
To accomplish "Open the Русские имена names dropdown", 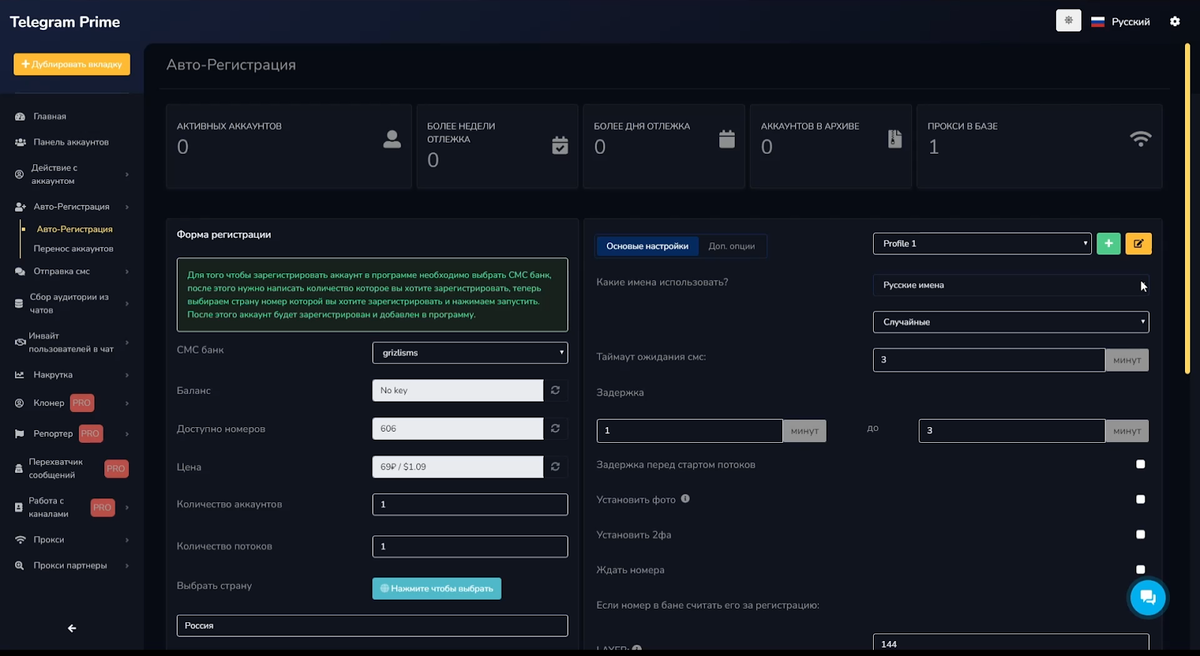I will 1011,285.
